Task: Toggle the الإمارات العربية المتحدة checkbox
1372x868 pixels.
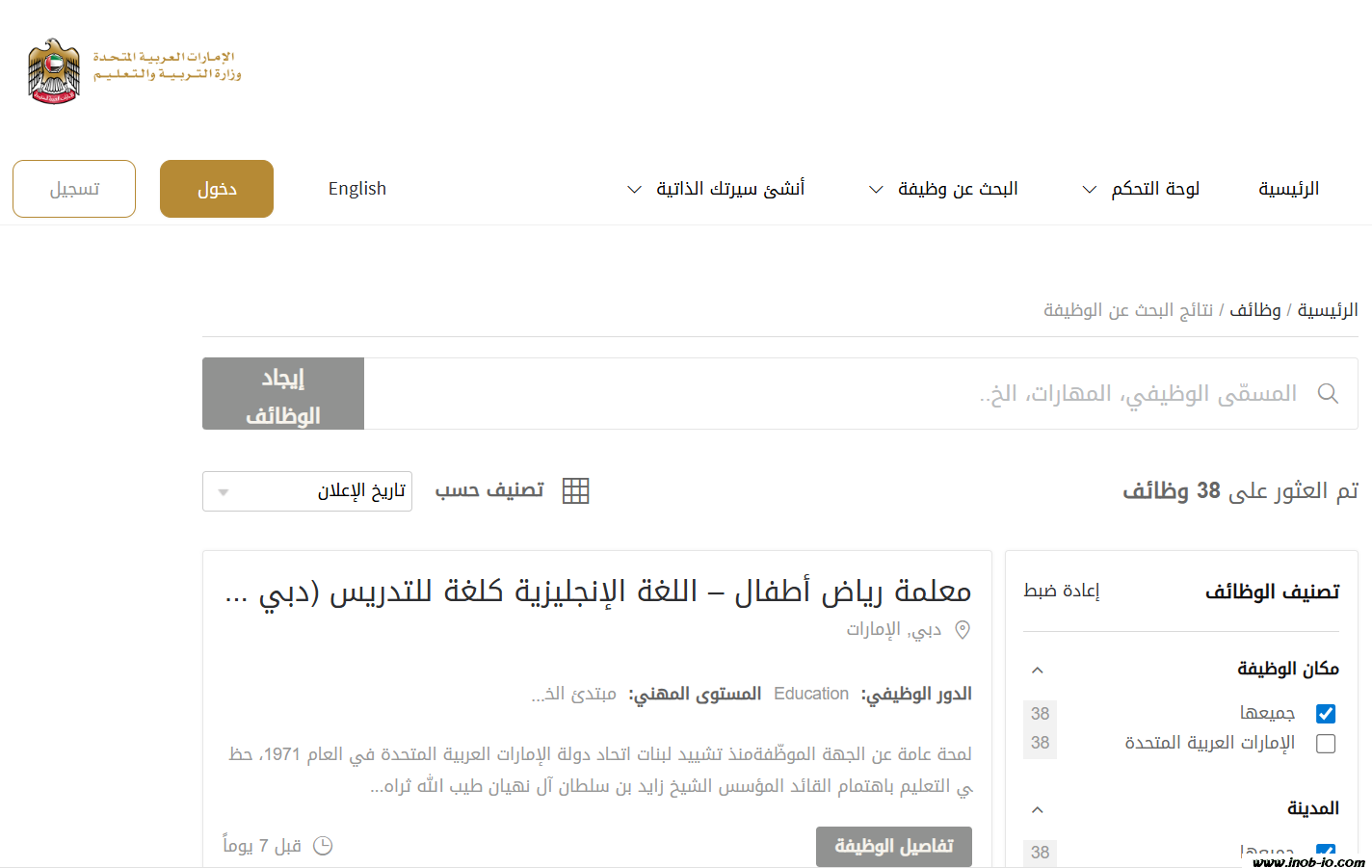Action: click(x=1326, y=744)
